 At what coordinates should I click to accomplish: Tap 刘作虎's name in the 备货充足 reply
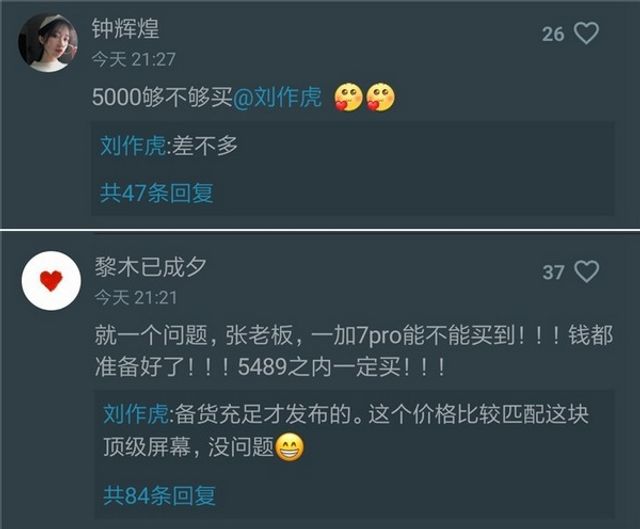click(x=136, y=414)
